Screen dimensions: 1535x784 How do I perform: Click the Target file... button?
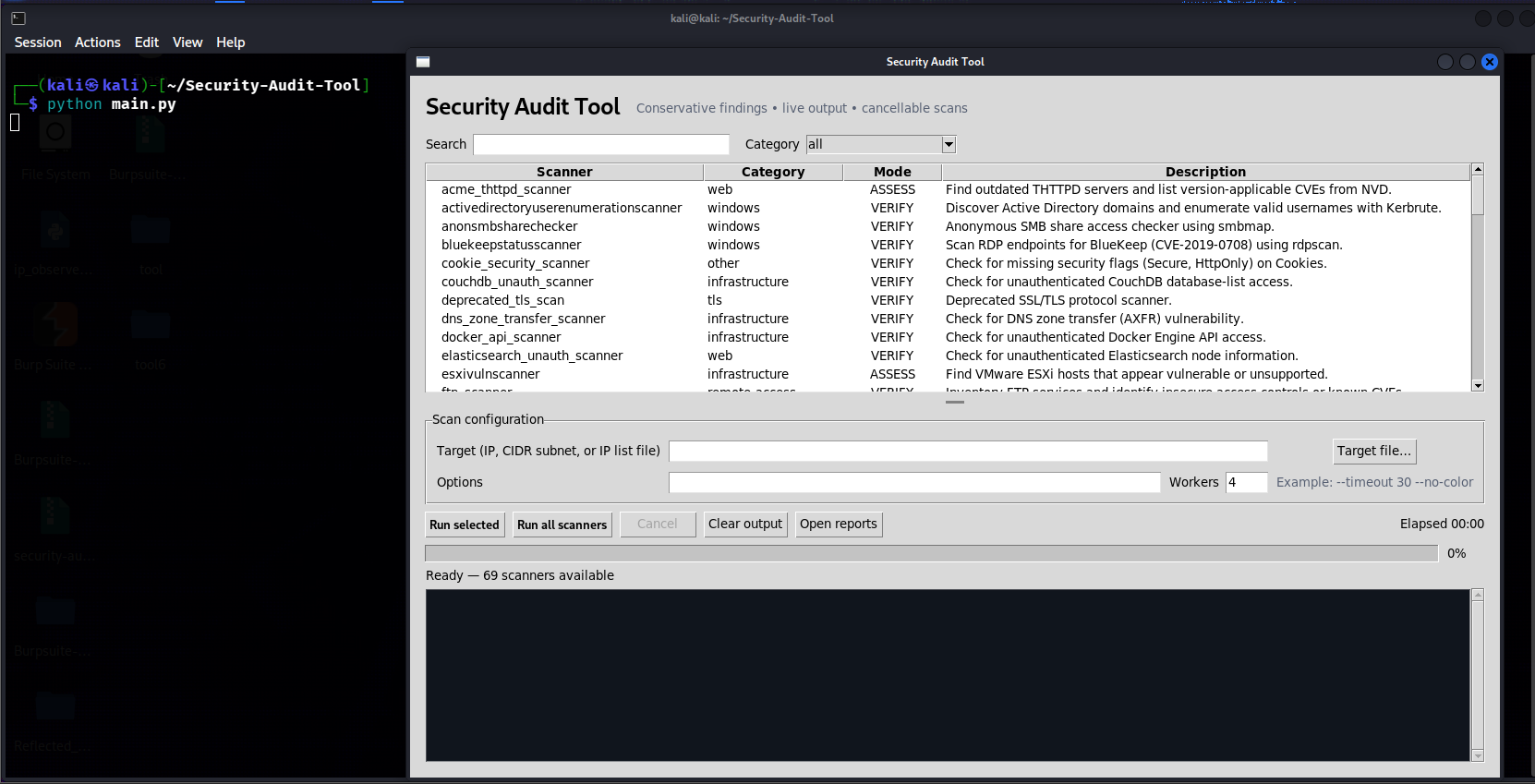pyautogui.click(x=1374, y=451)
